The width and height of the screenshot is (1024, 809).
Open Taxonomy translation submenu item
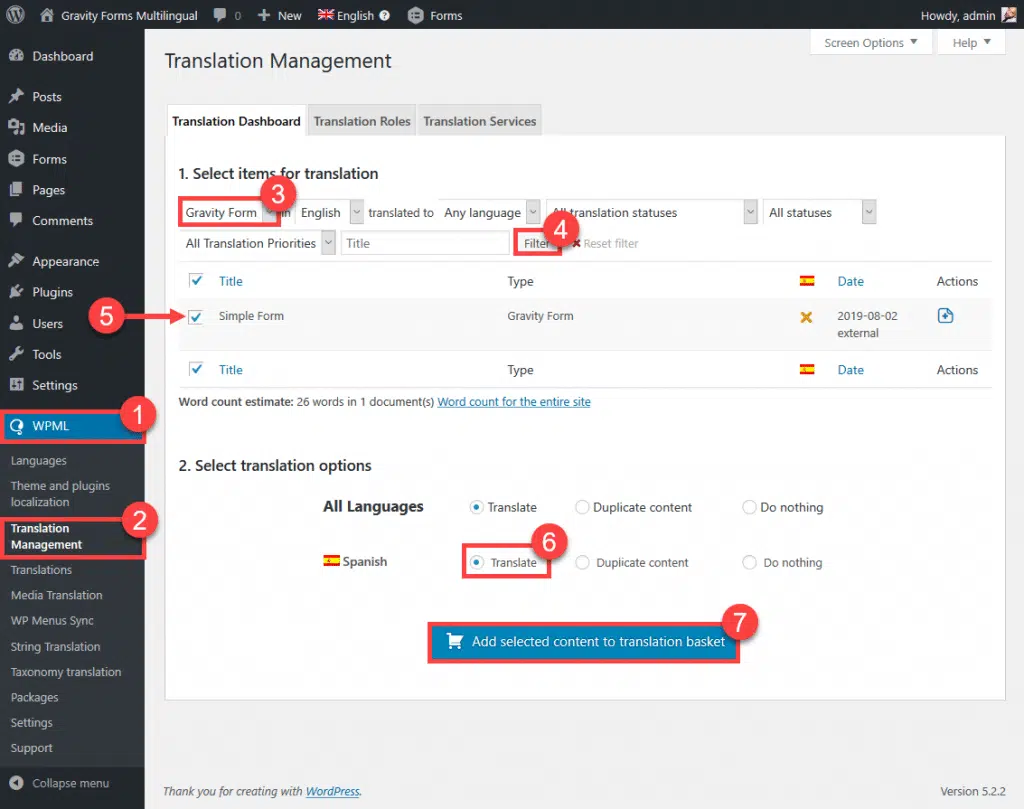66,672
